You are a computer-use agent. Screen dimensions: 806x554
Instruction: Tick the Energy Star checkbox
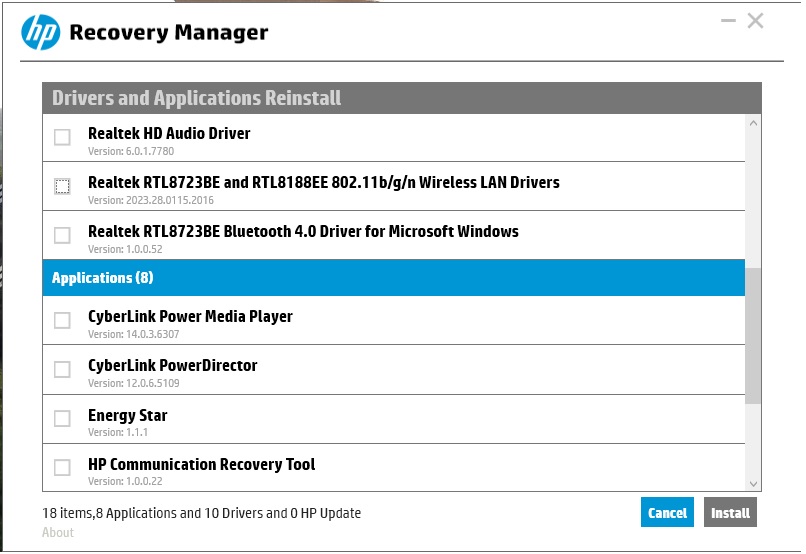click(x=62, y=418)
